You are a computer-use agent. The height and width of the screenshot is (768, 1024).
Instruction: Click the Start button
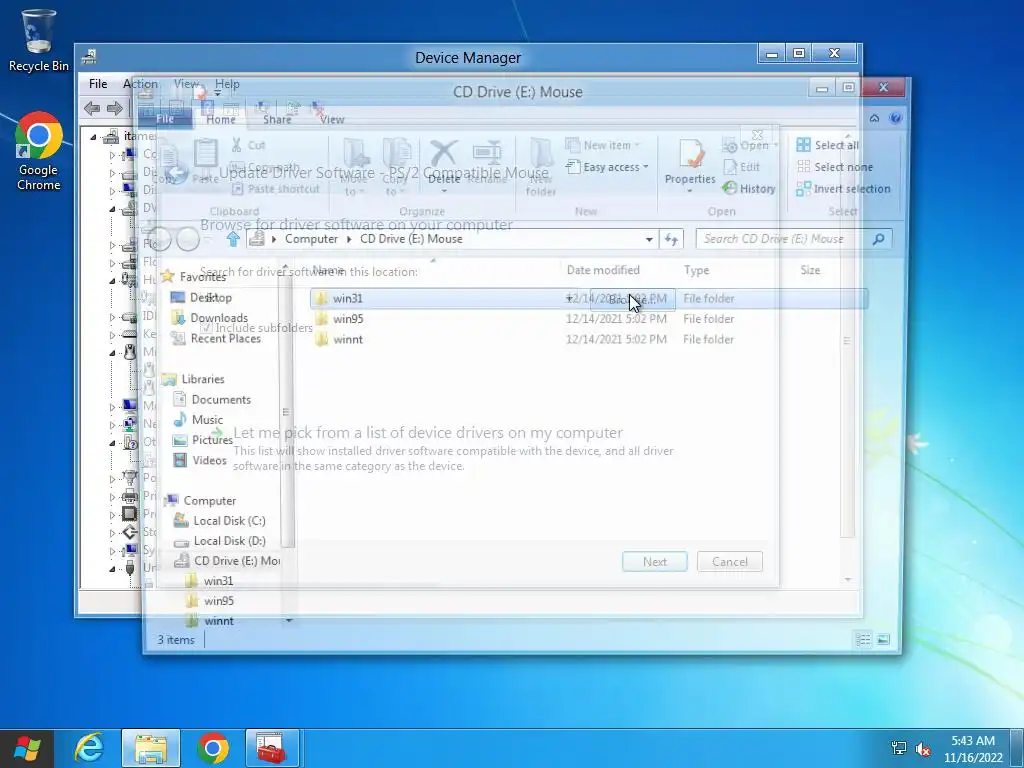tap(27, 748)
